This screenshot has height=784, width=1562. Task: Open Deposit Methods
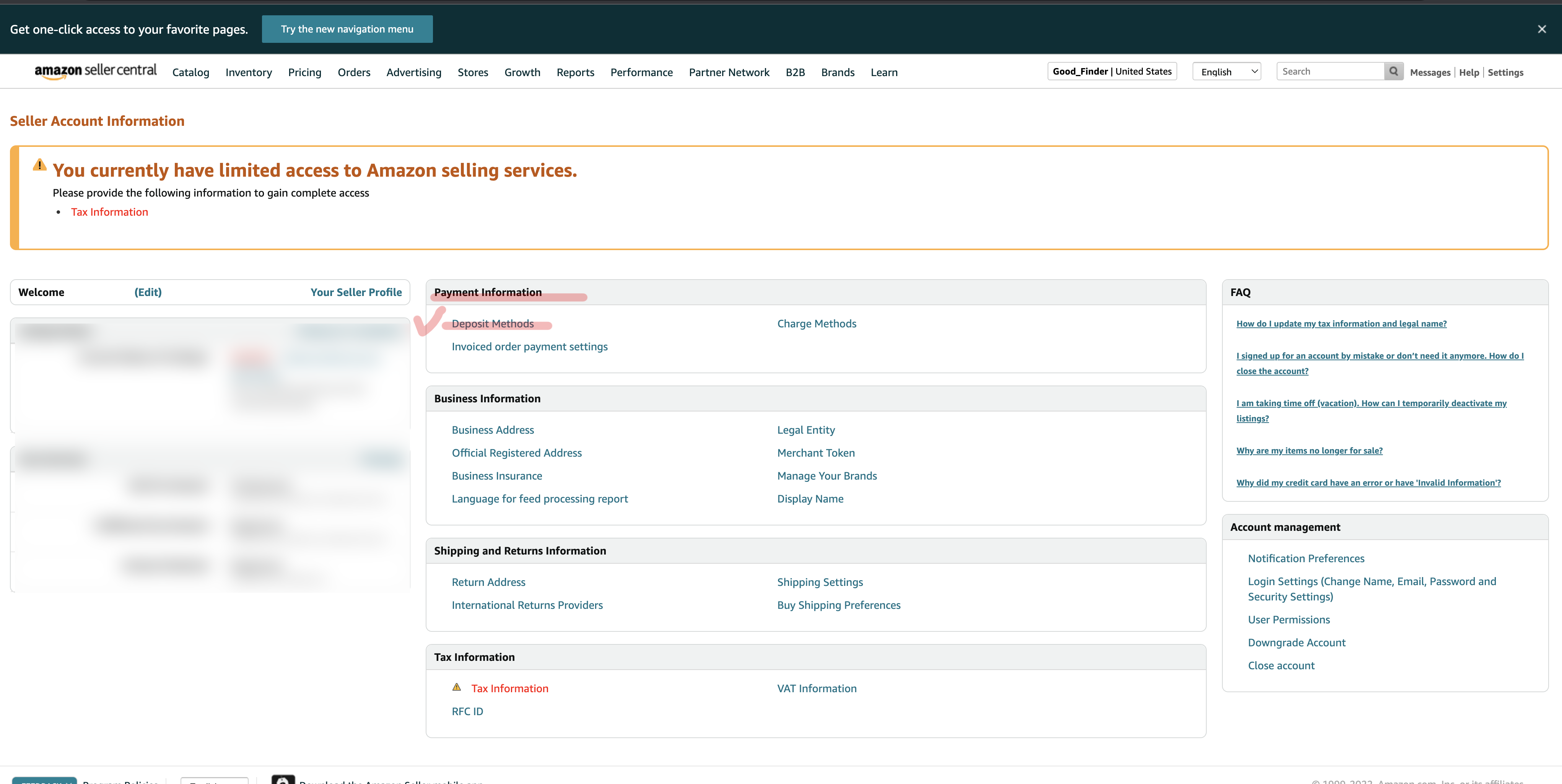[492, 323]
